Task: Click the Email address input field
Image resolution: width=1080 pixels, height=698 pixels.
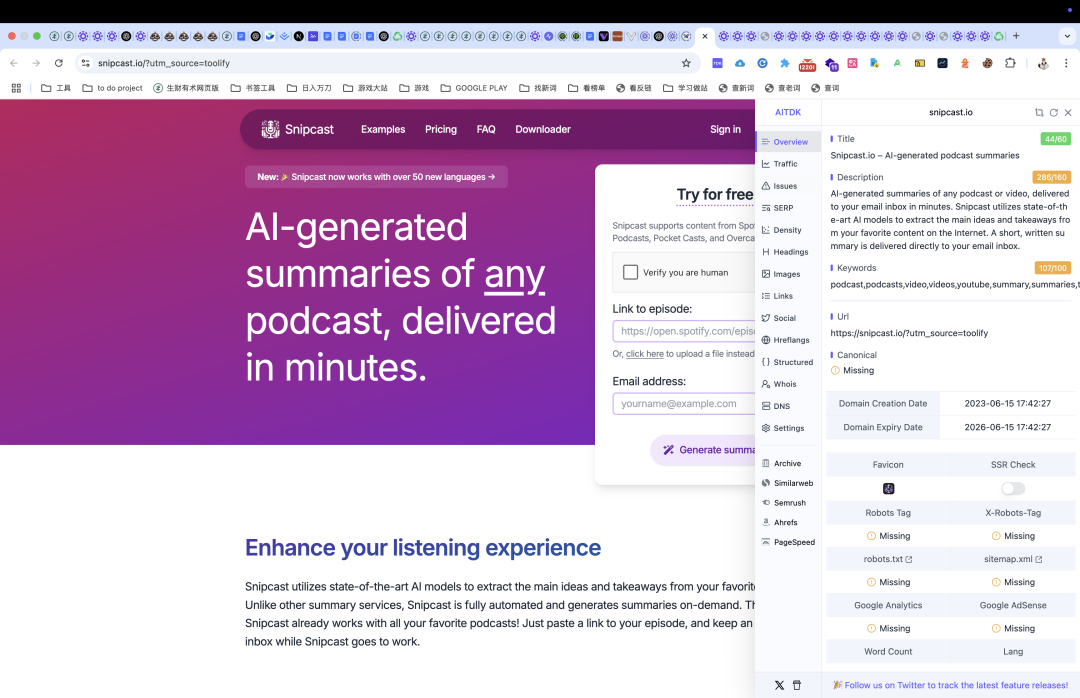Action: [x=684, y=404]
